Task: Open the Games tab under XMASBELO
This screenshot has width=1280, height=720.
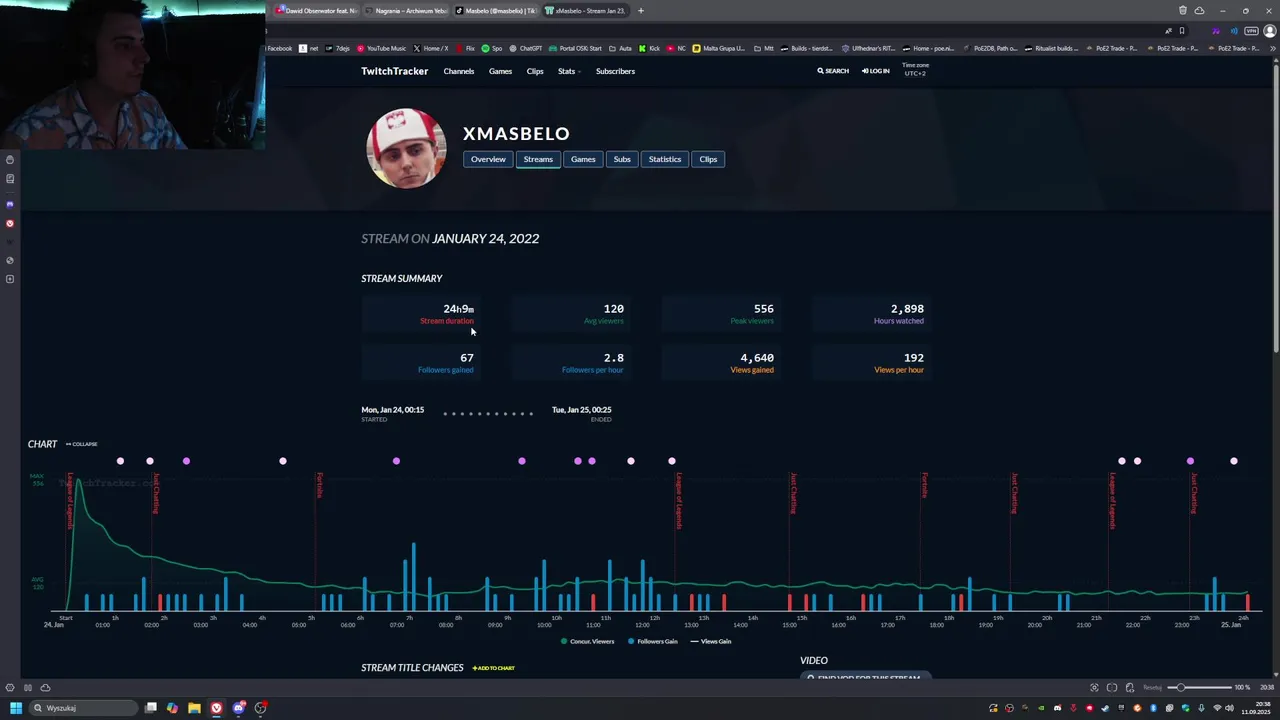Action: coord(583,159)
